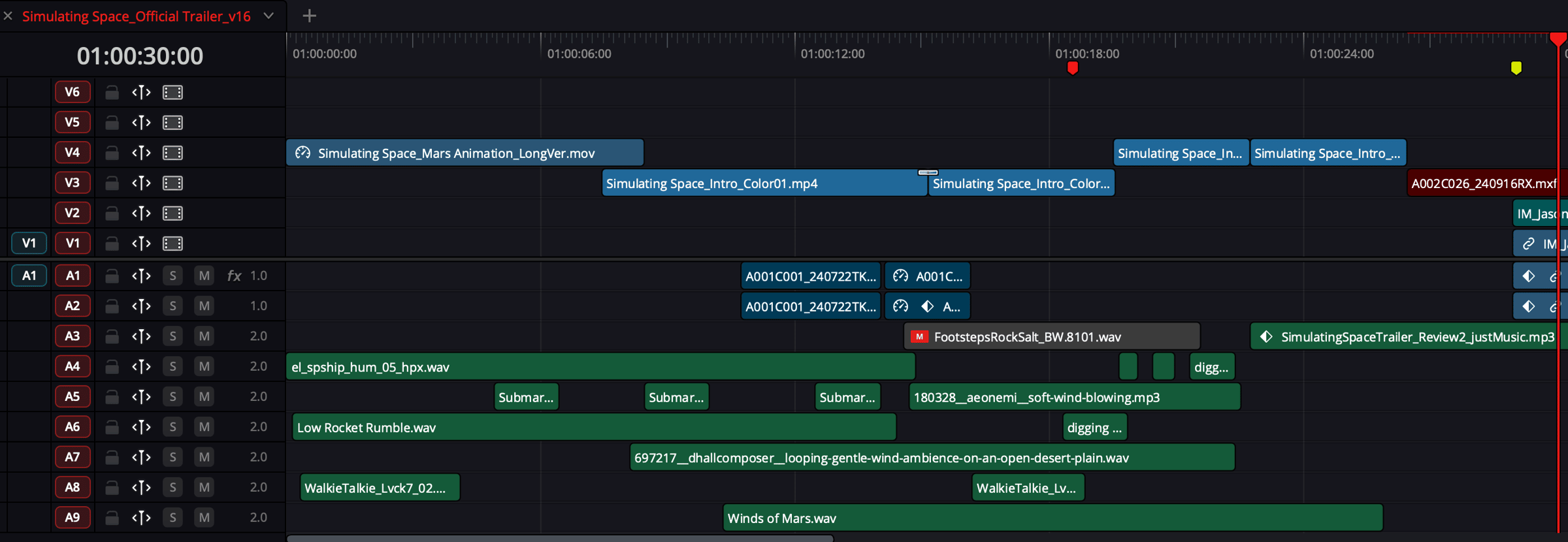Screen dimensions: 1568x542
Task: Select the A1 source patch selector
Action: 29,276
